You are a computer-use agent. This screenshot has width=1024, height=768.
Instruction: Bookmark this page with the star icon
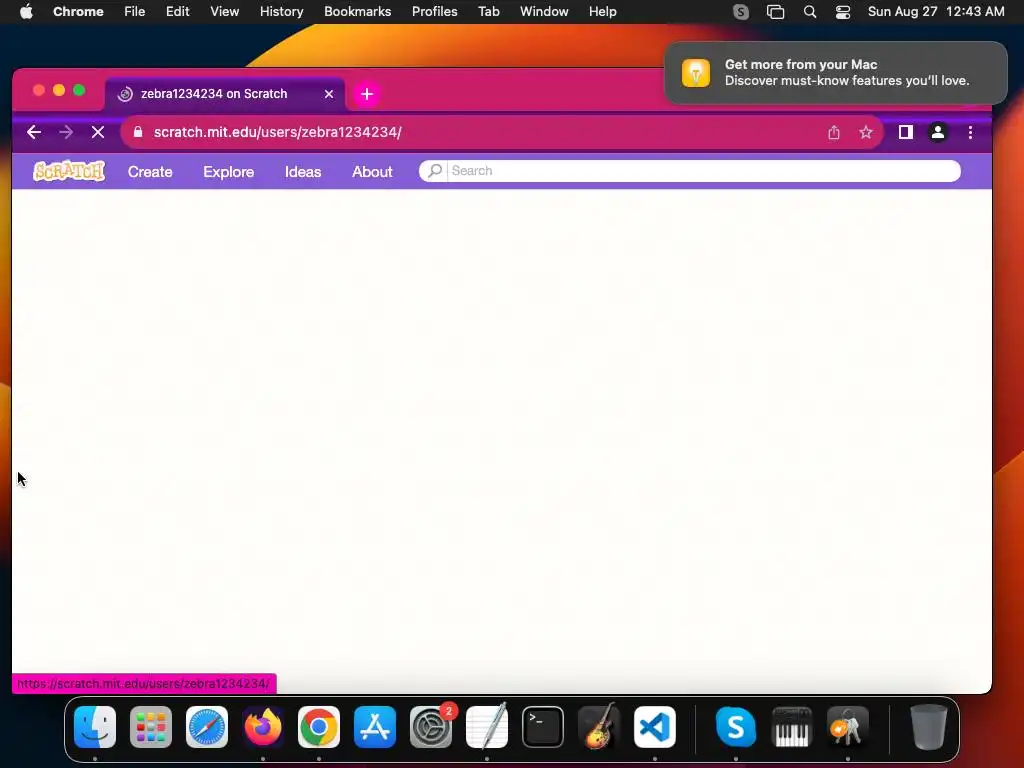tap(866, 133)
